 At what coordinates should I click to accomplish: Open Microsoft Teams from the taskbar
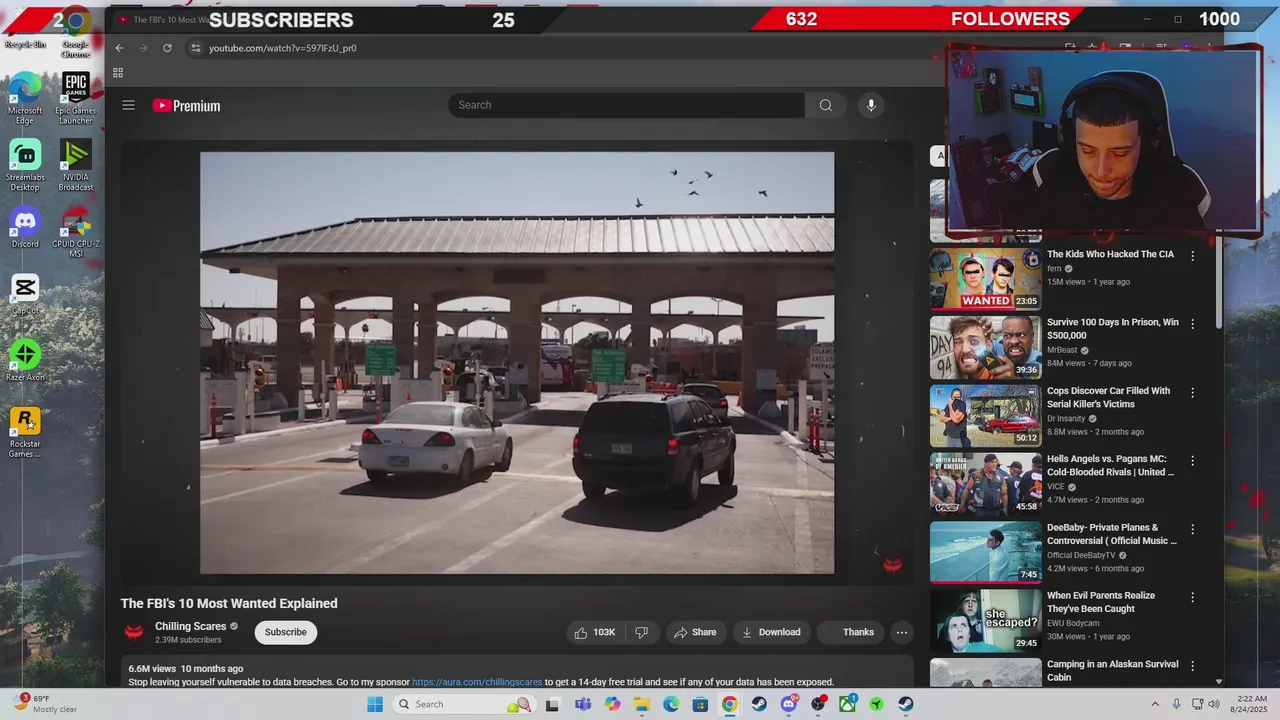[583, 704]
